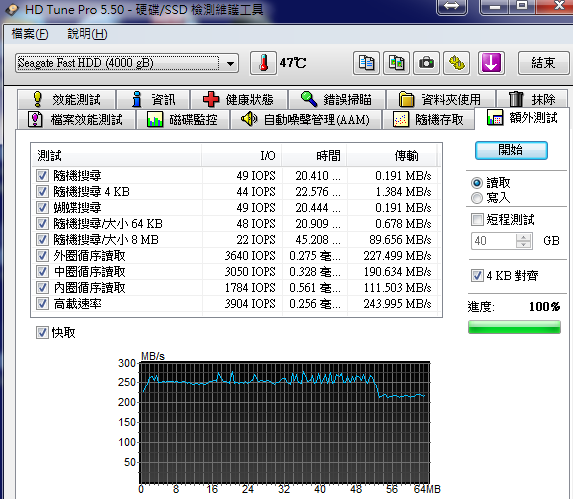Decrease GB value with down spinner arrow

coord(524,244)
